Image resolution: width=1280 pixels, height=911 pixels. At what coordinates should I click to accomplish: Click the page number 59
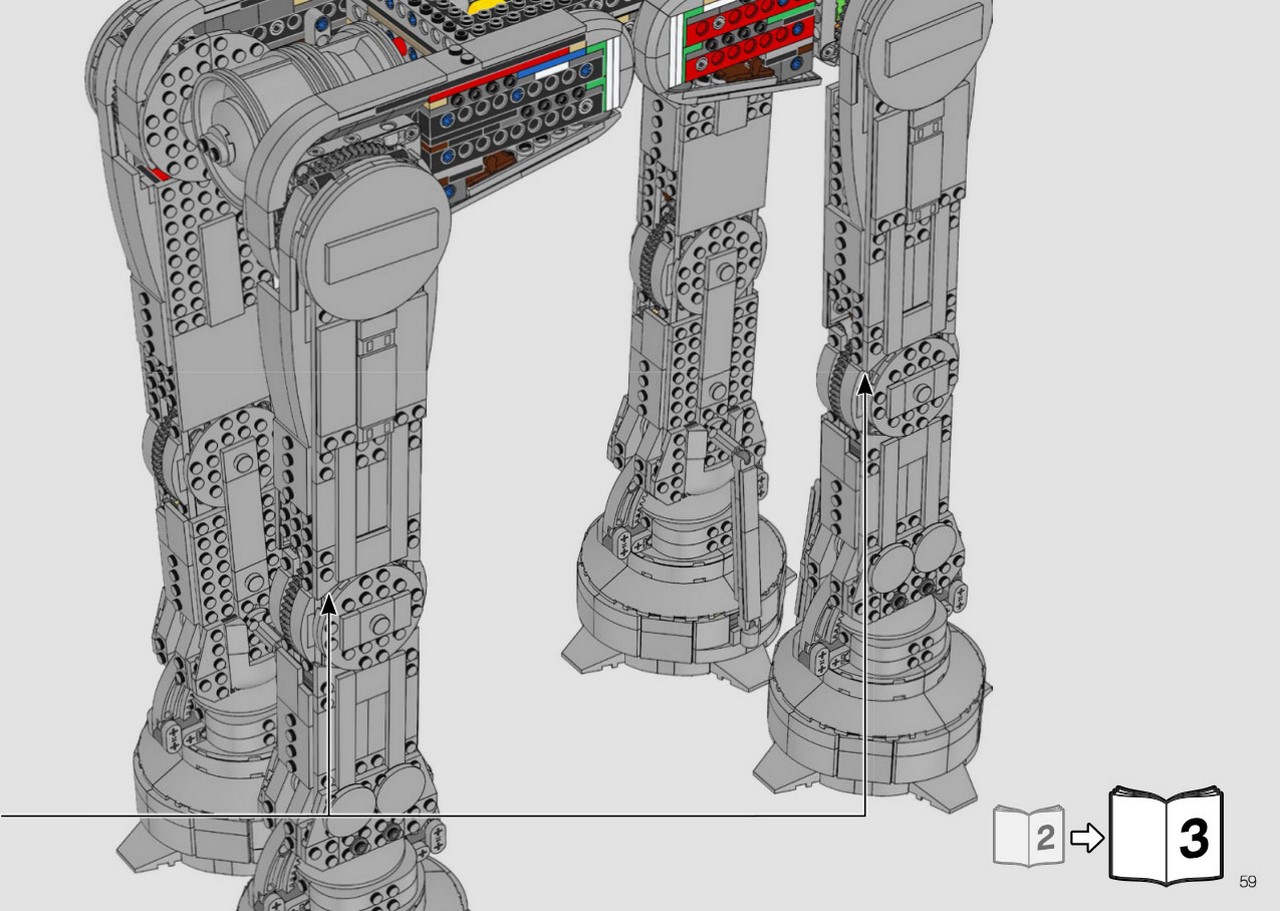pyautogui.click(x=1247, y=881)
